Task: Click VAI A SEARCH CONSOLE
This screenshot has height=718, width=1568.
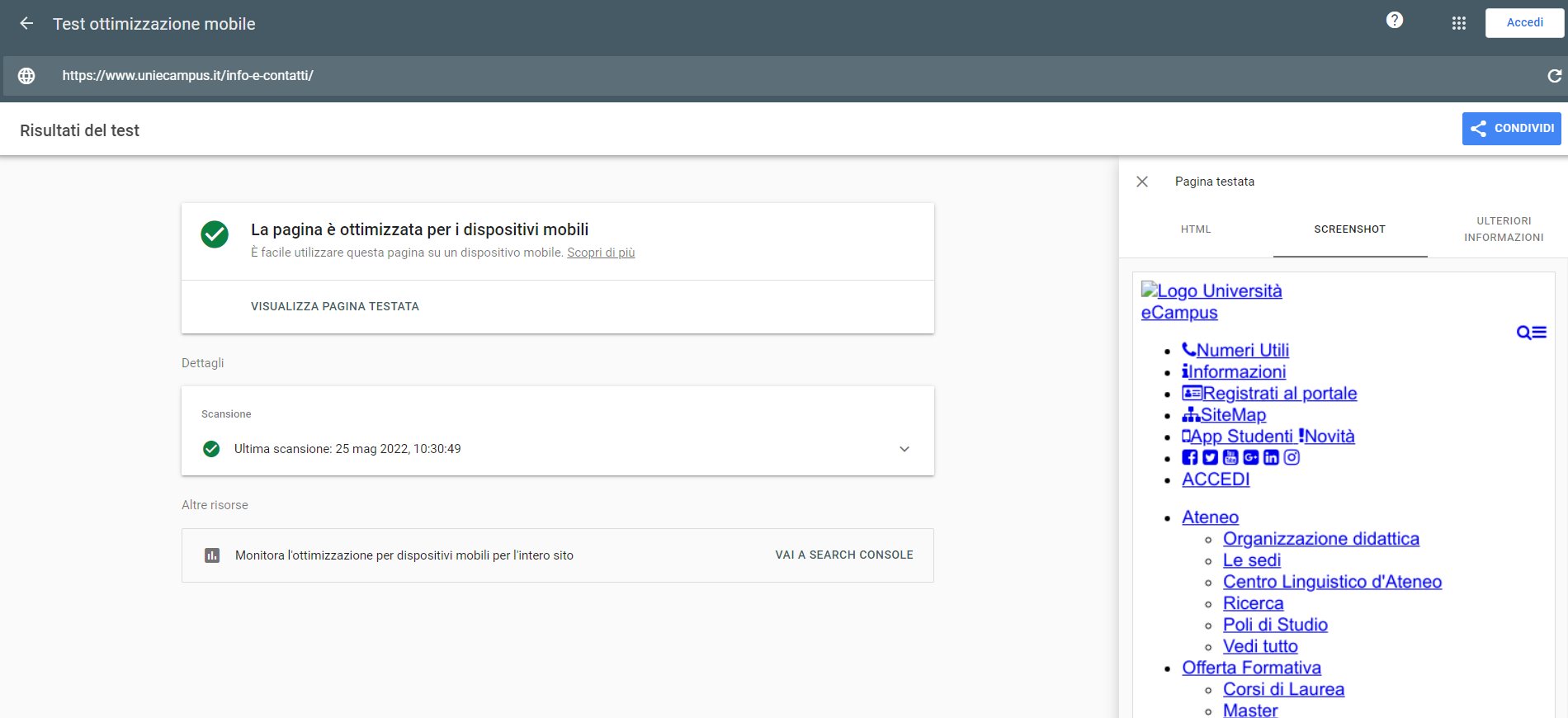Action: [x=844, y=555]
